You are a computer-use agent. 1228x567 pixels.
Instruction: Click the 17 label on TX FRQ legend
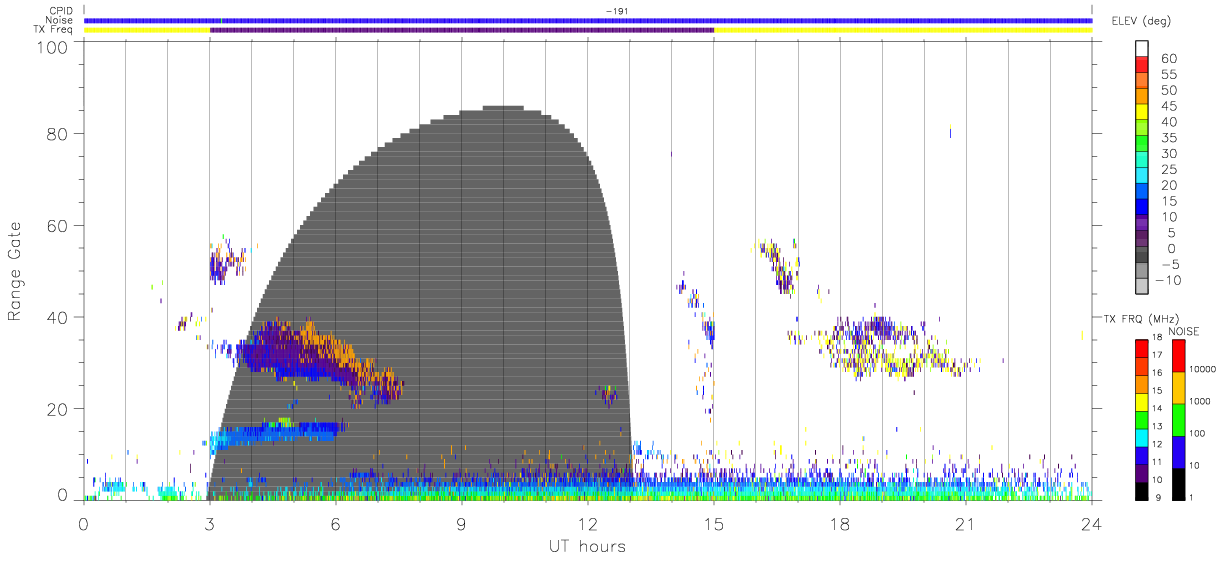(x=1157, y=354)
